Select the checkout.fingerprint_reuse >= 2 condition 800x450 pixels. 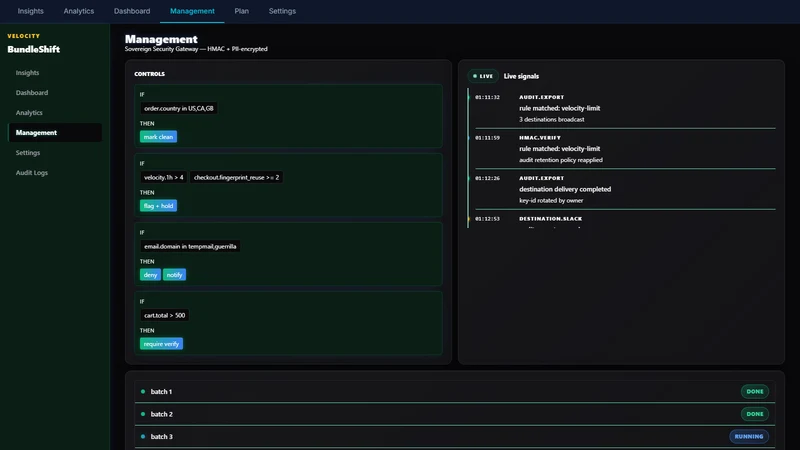click(236, 178)
